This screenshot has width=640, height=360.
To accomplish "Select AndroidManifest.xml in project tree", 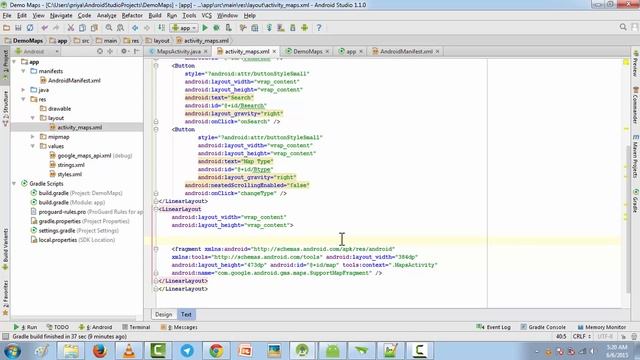I will click(x=74, y=80).
